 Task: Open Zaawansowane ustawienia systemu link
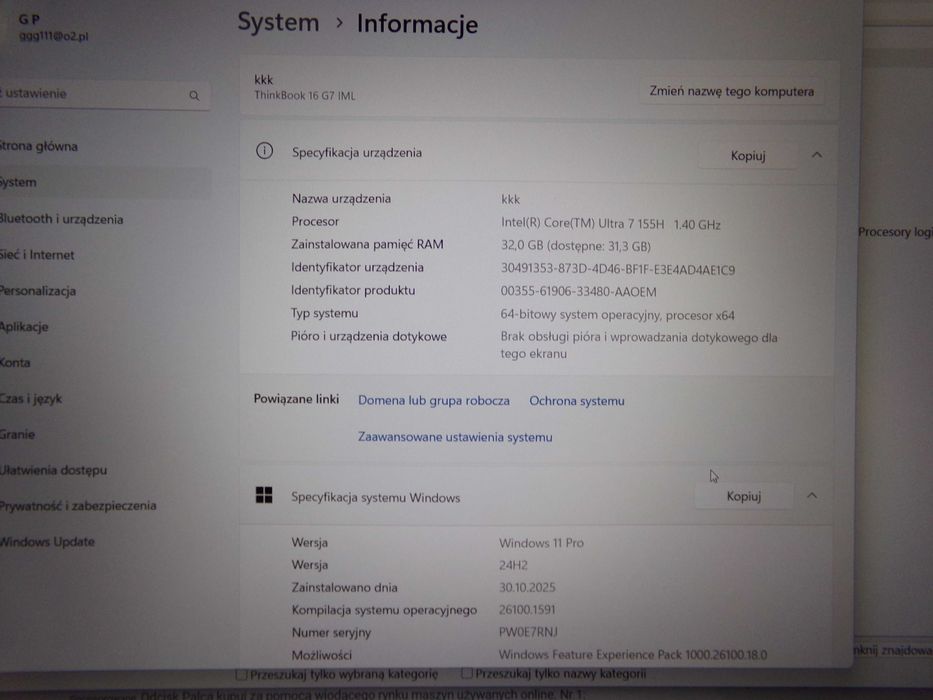coord(455,437)
